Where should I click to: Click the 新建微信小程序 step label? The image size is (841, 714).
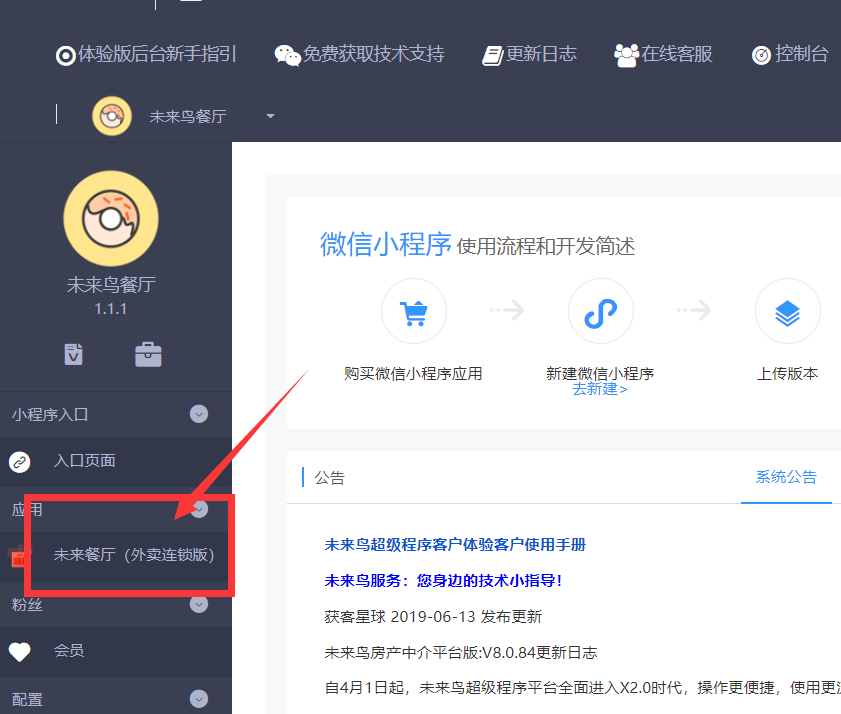click(x=600, y=373)
